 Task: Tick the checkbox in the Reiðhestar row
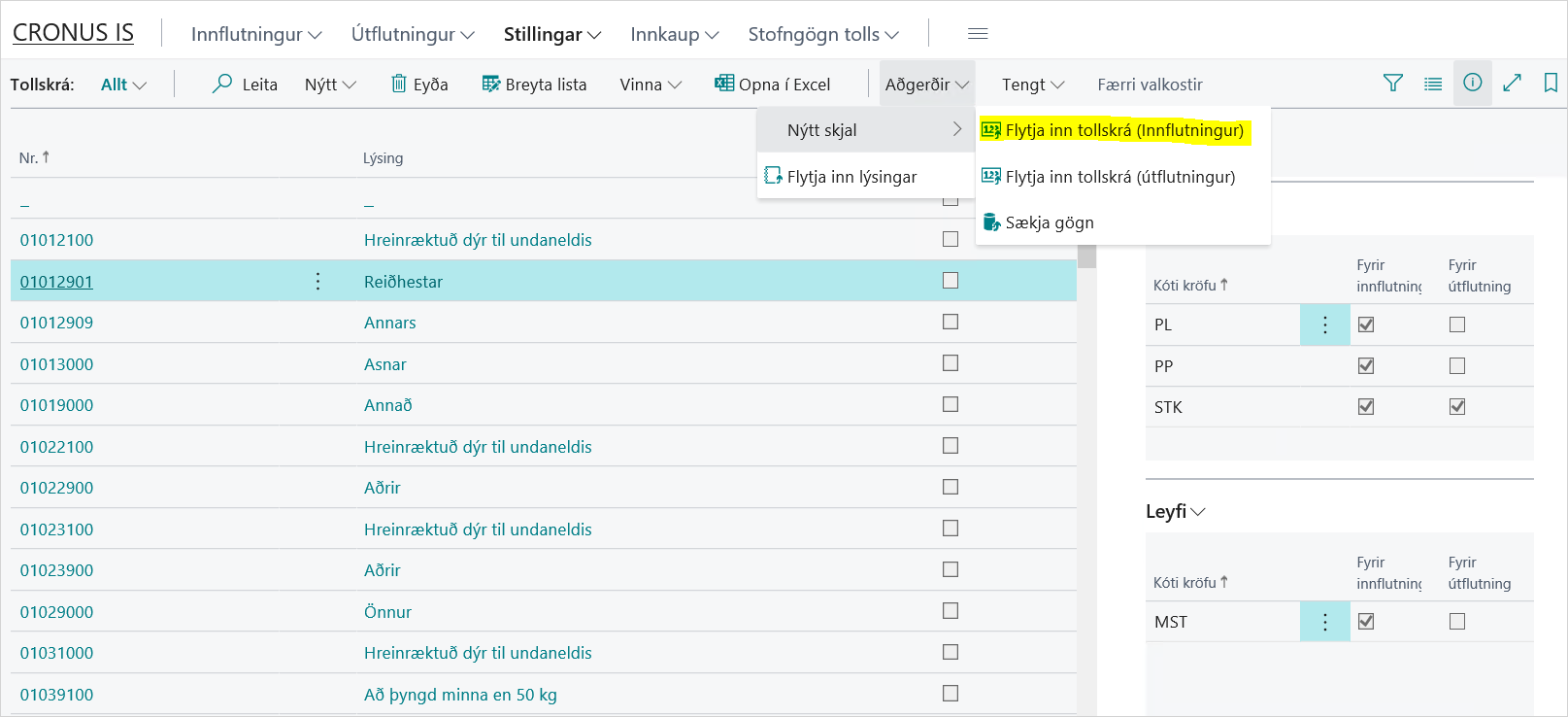[951, 281]
